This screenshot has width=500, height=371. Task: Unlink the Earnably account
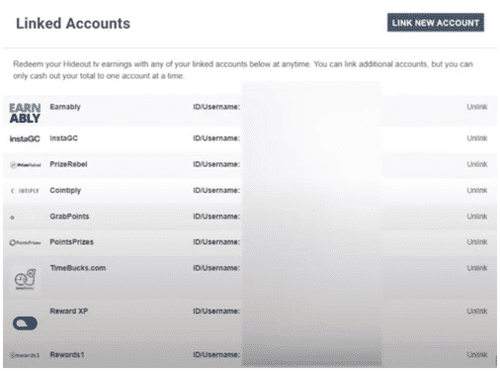coord(477,107)
